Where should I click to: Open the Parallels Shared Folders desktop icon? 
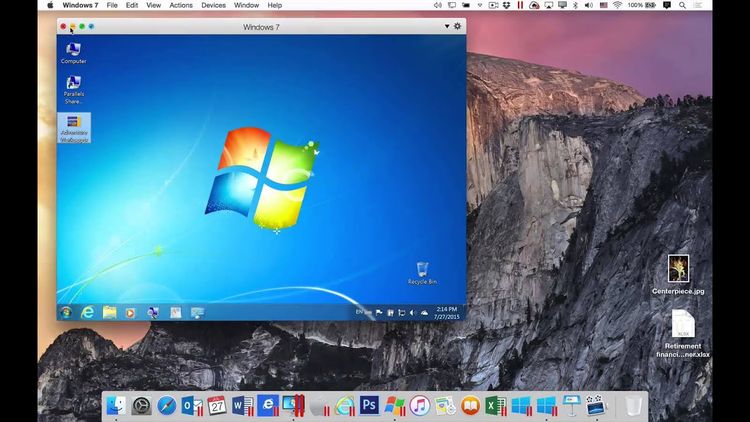pos(74,89)
